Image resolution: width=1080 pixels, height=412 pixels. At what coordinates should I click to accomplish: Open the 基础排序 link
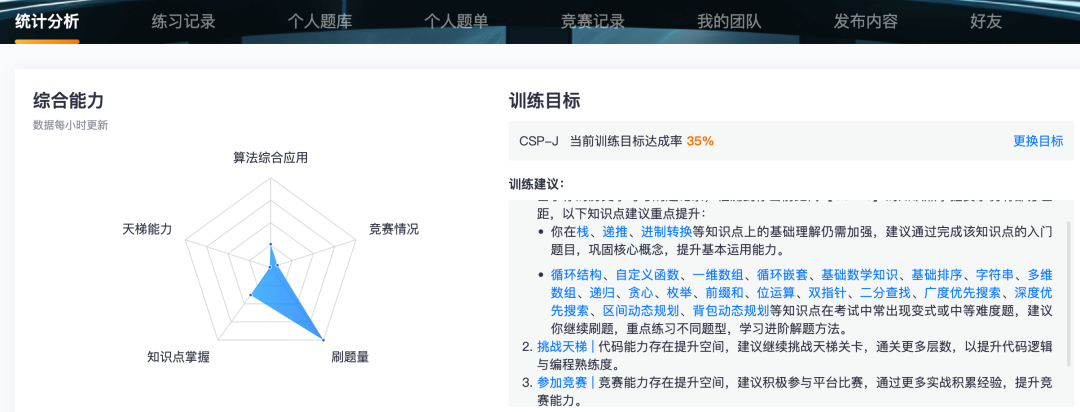click(x=937, y=274)
